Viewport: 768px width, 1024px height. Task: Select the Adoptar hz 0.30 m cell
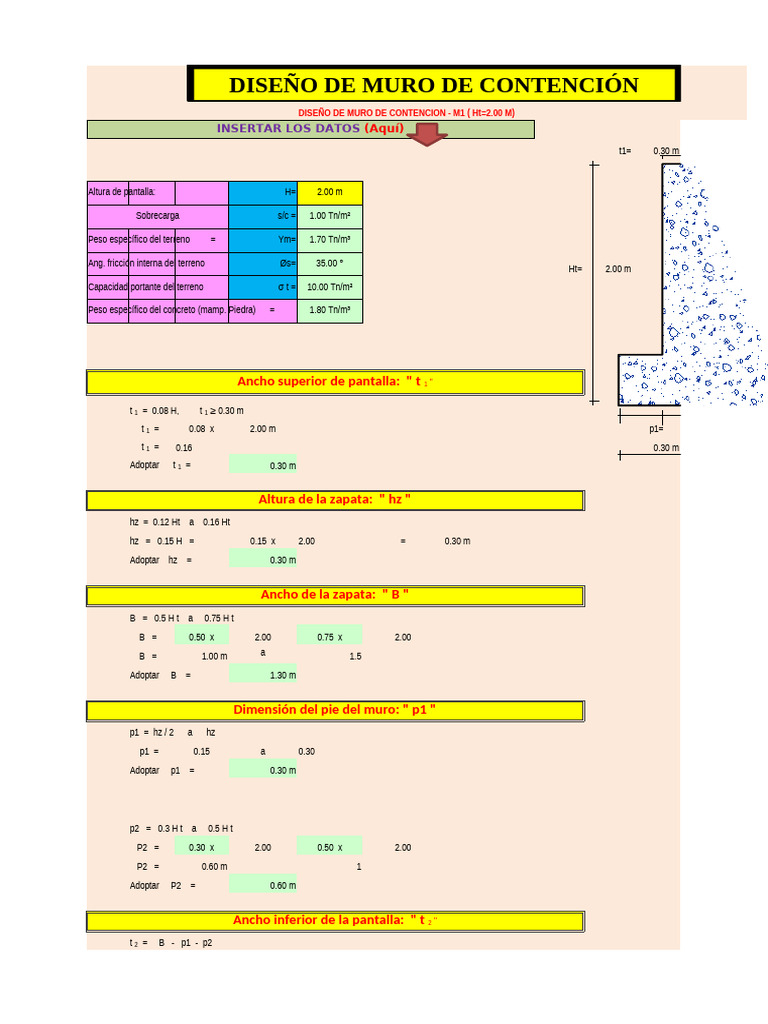[263, 559]
